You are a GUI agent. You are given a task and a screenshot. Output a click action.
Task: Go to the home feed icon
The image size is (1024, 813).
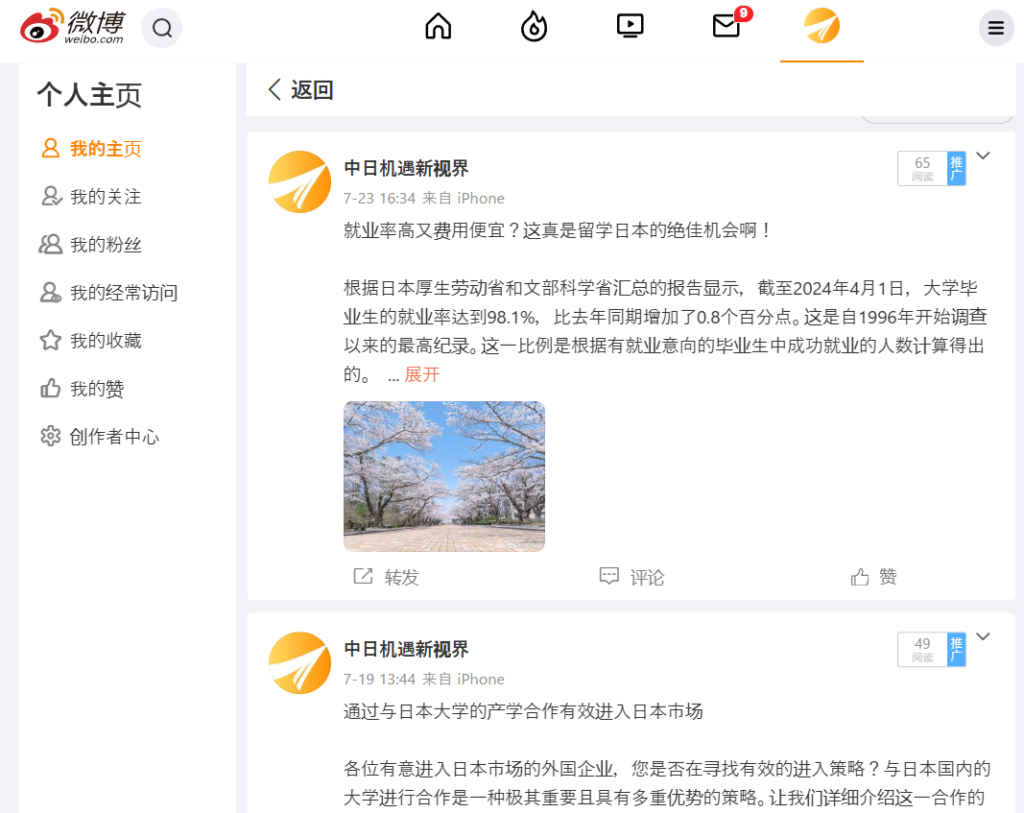click(438, 27)
